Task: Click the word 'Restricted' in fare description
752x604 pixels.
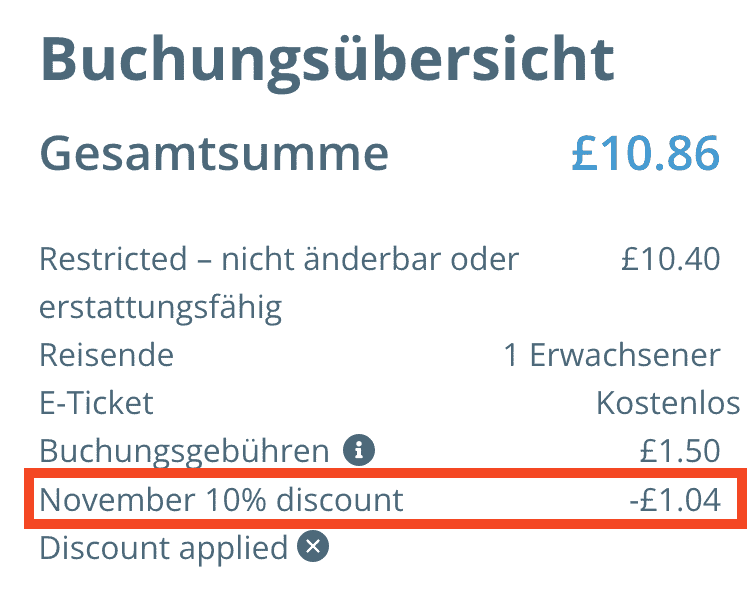Action: coord(112,259)
